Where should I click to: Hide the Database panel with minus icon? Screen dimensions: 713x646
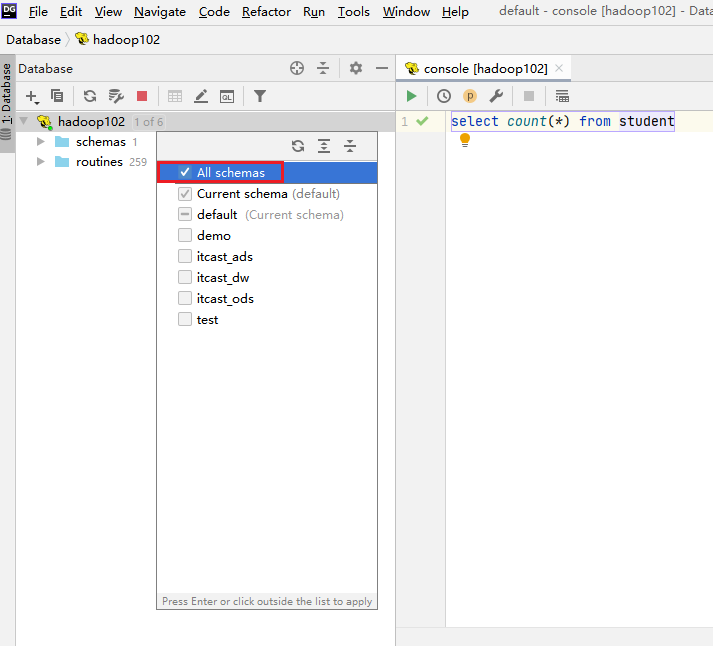tap(382, 68)
